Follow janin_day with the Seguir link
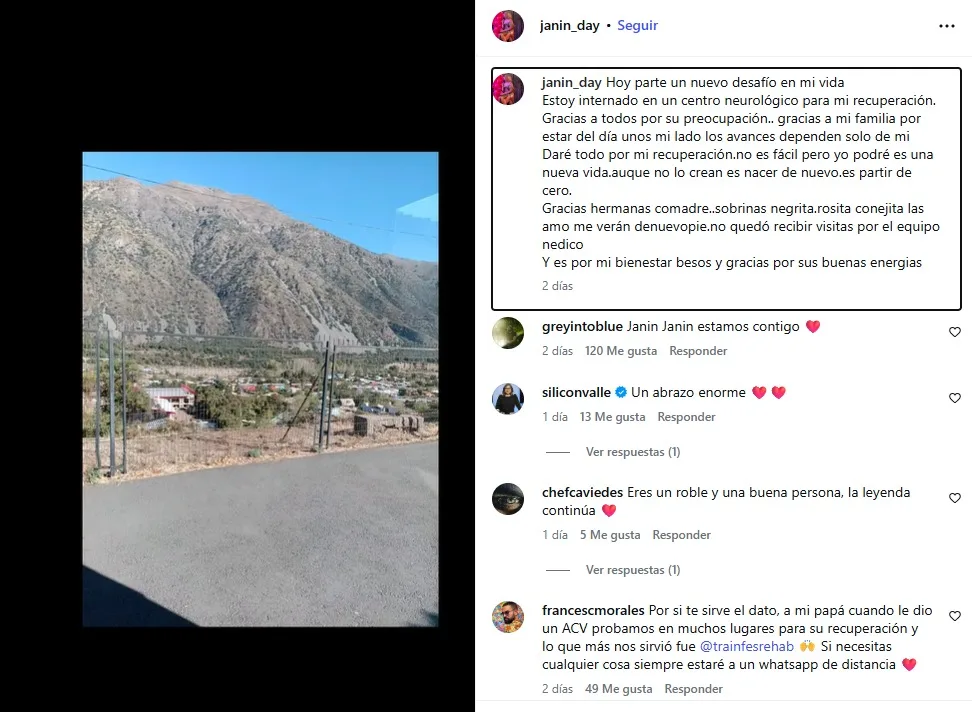The image size is (972, 712). click(637, 25)
